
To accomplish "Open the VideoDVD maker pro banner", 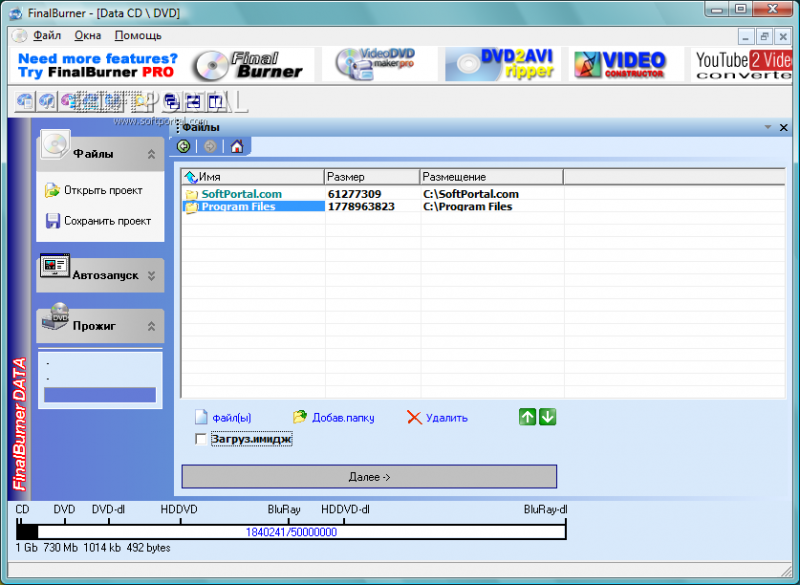I will [x=379, y=64].
